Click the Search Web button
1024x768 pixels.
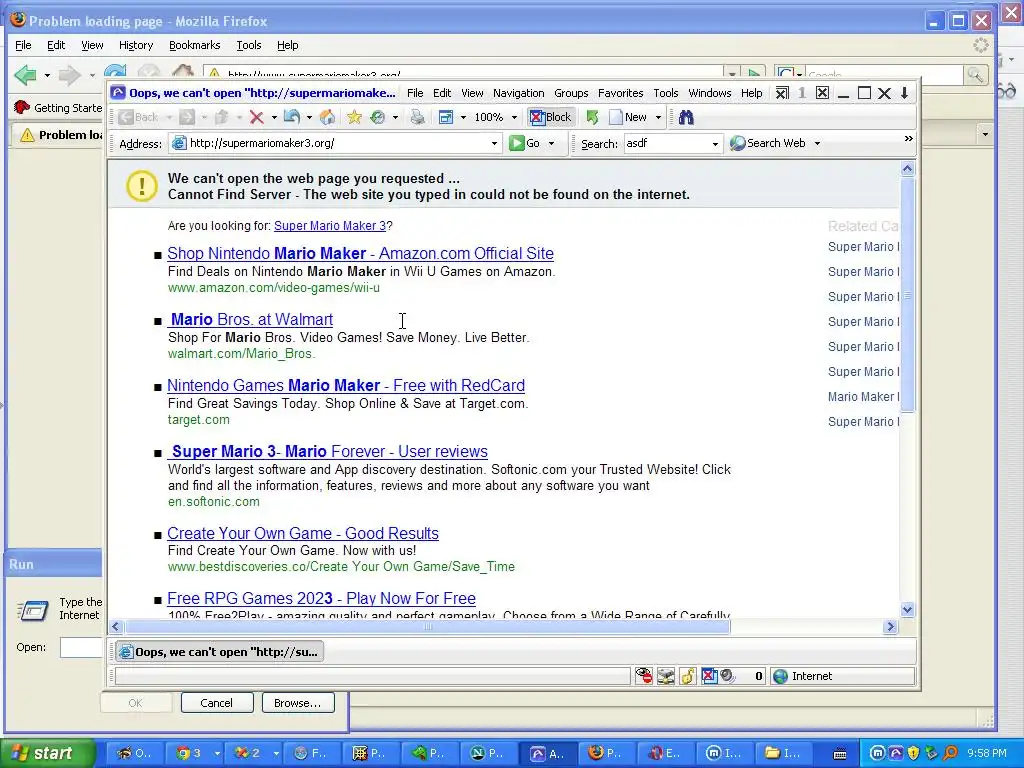768,144
